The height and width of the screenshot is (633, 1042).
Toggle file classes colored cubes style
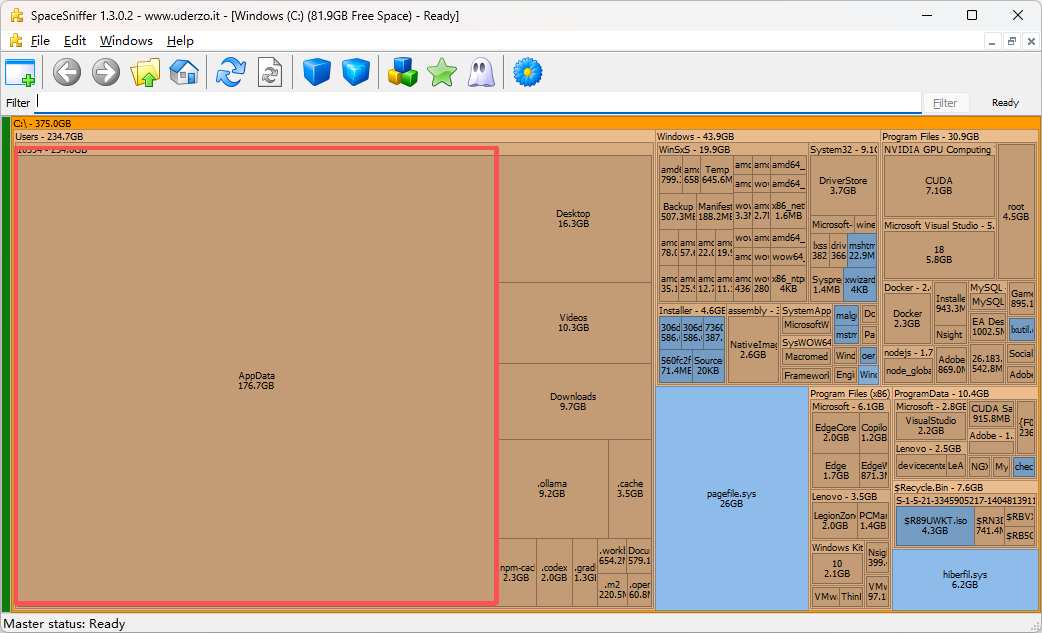[402, 72]
